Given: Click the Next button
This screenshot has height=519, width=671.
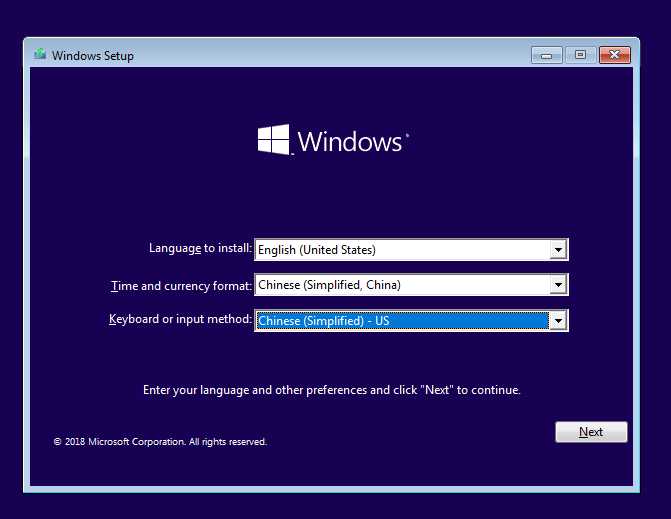Looking at the screenshot, I should [x=591, y=432].
